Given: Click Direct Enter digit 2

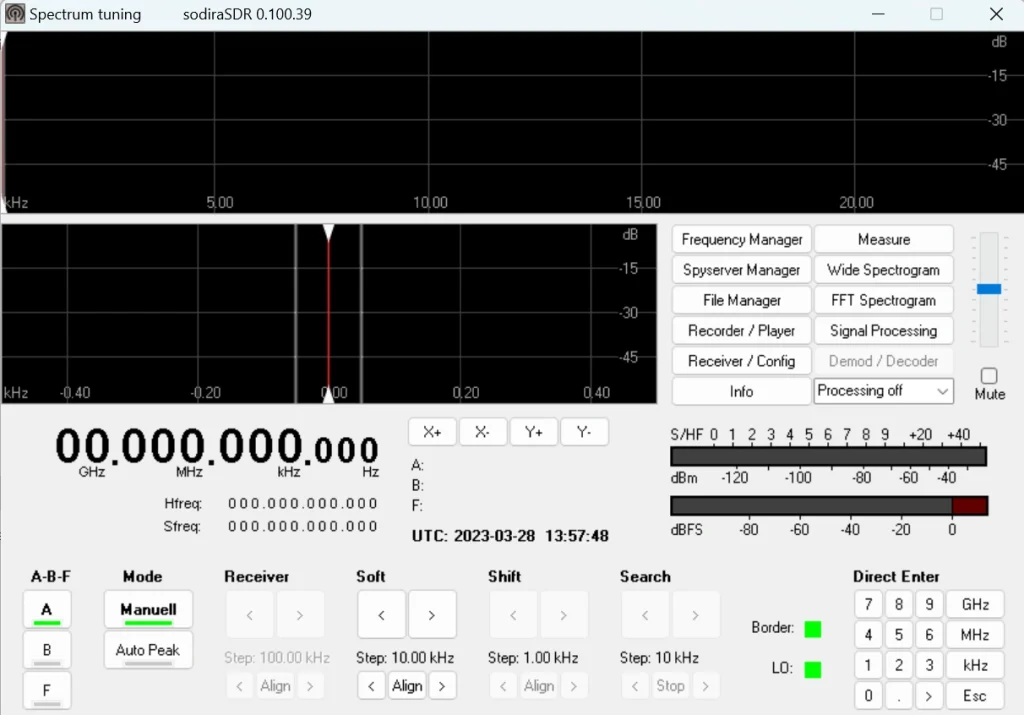Looking at the screenshot, I should pos(899,665).
